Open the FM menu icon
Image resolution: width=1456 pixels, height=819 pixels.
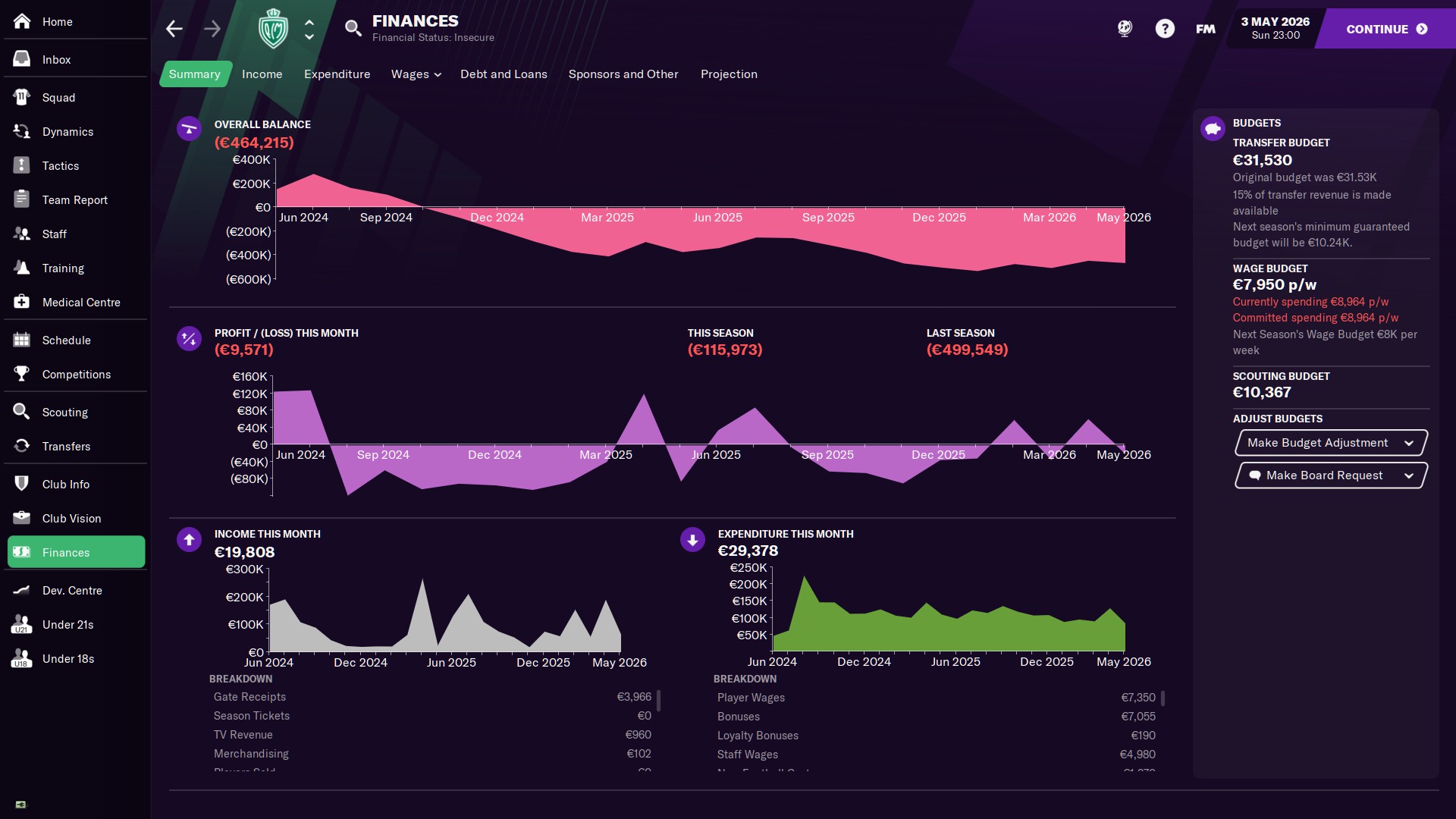pos(1206,29)
